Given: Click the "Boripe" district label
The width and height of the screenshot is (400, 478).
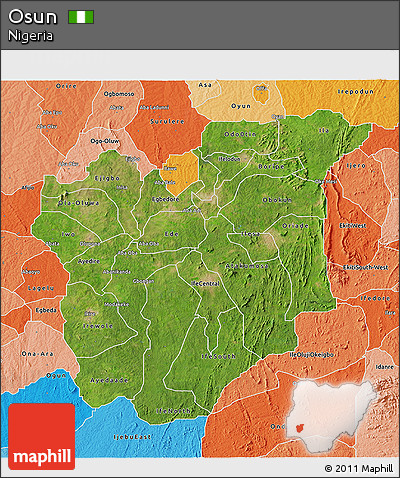Looking at the screenshot, I should coord(271,166).
